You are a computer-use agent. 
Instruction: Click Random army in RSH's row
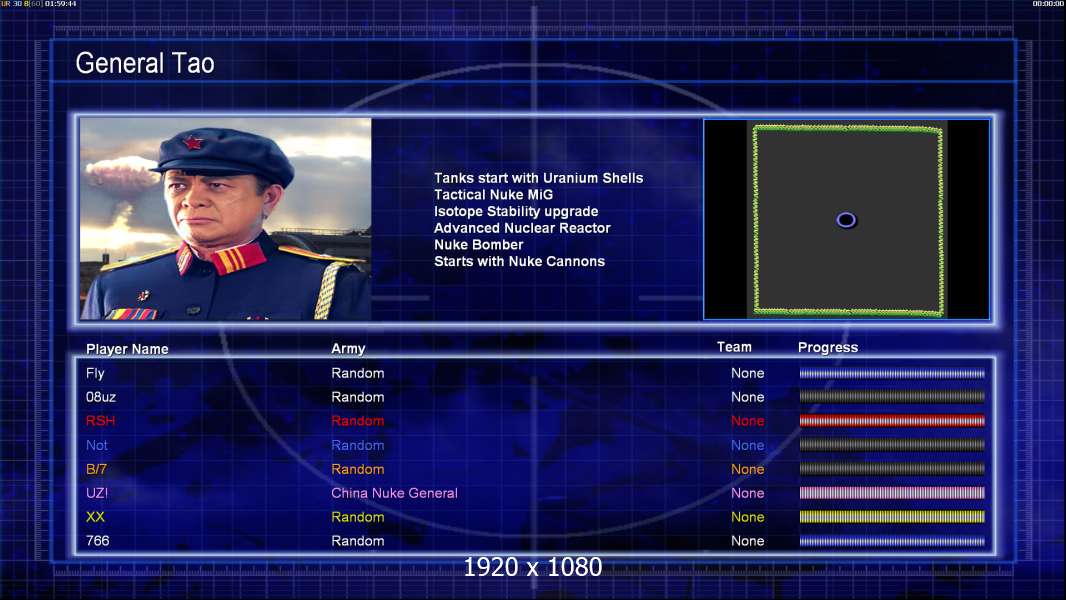tap(358, 421)
